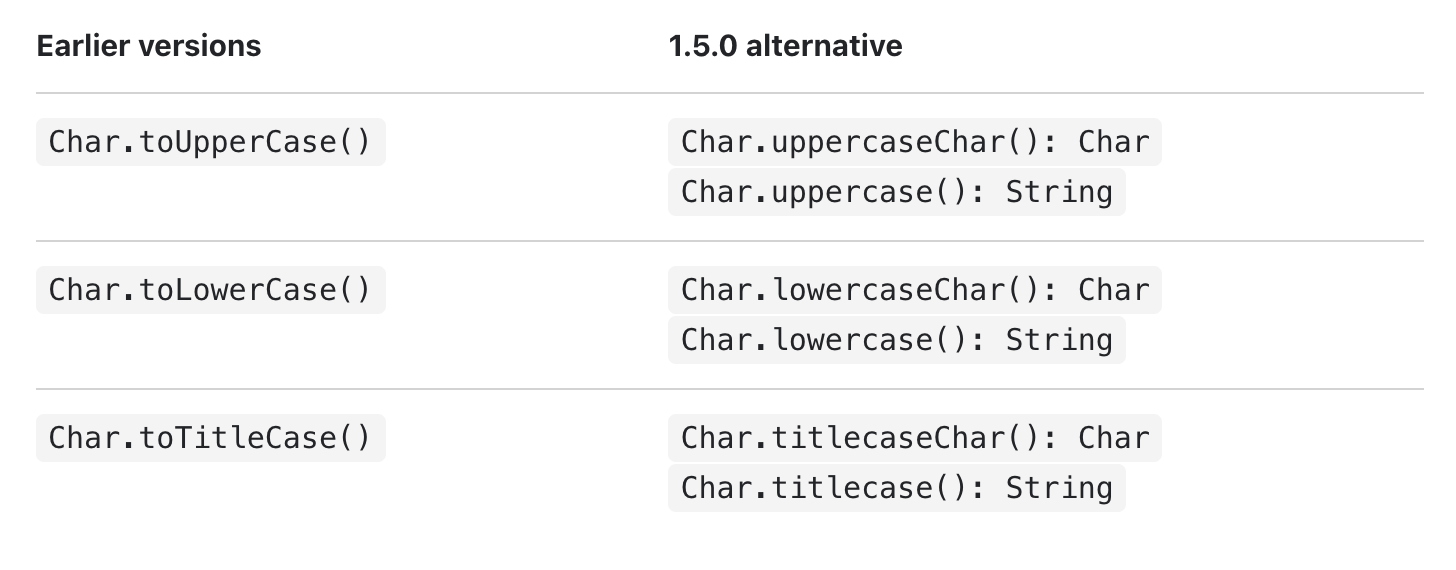The image size is (1456, 570).
Task: Click the "Earlier versions" column header
Action: tap(148, 46)
